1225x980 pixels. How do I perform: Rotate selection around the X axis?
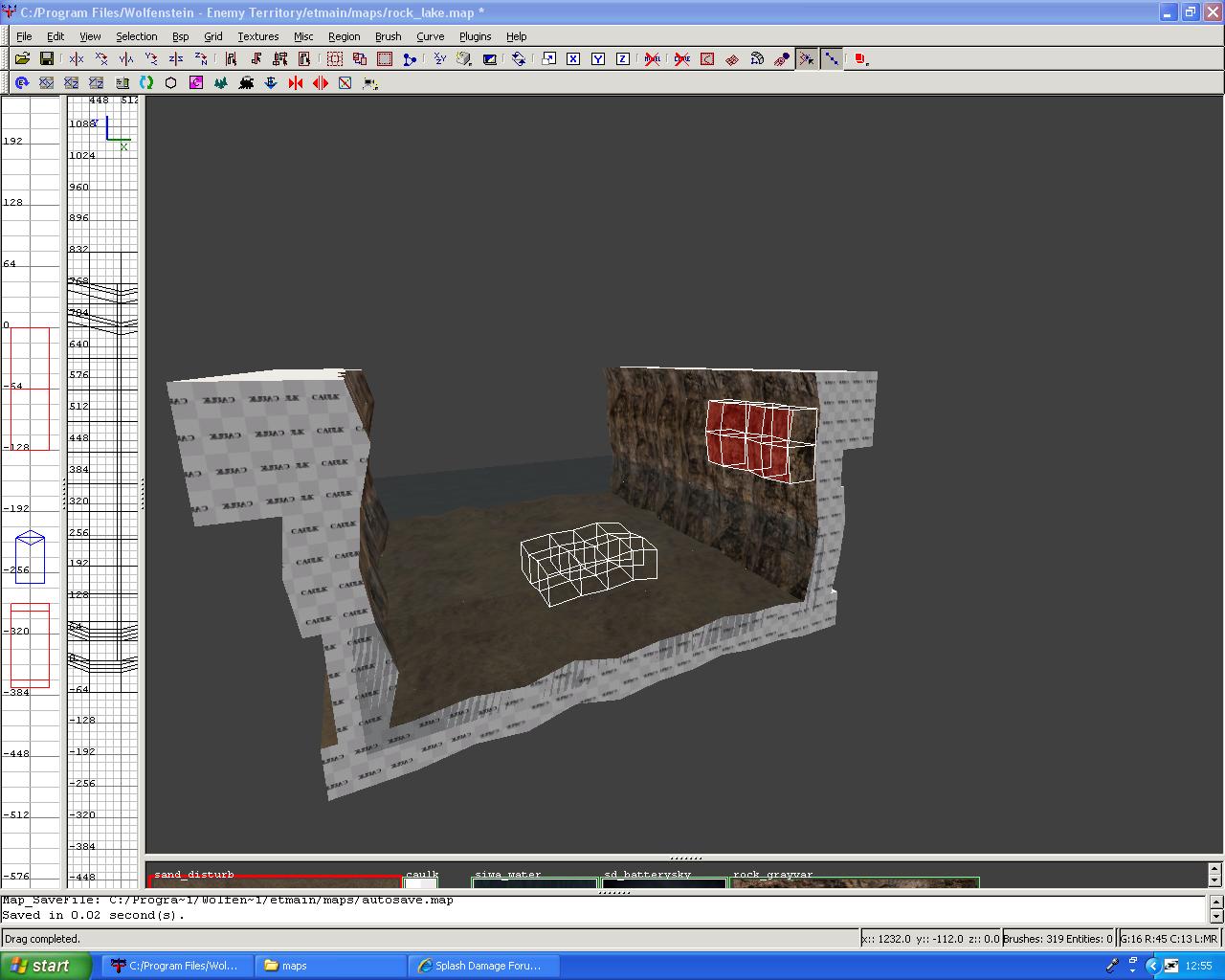(x=101, y=59)
